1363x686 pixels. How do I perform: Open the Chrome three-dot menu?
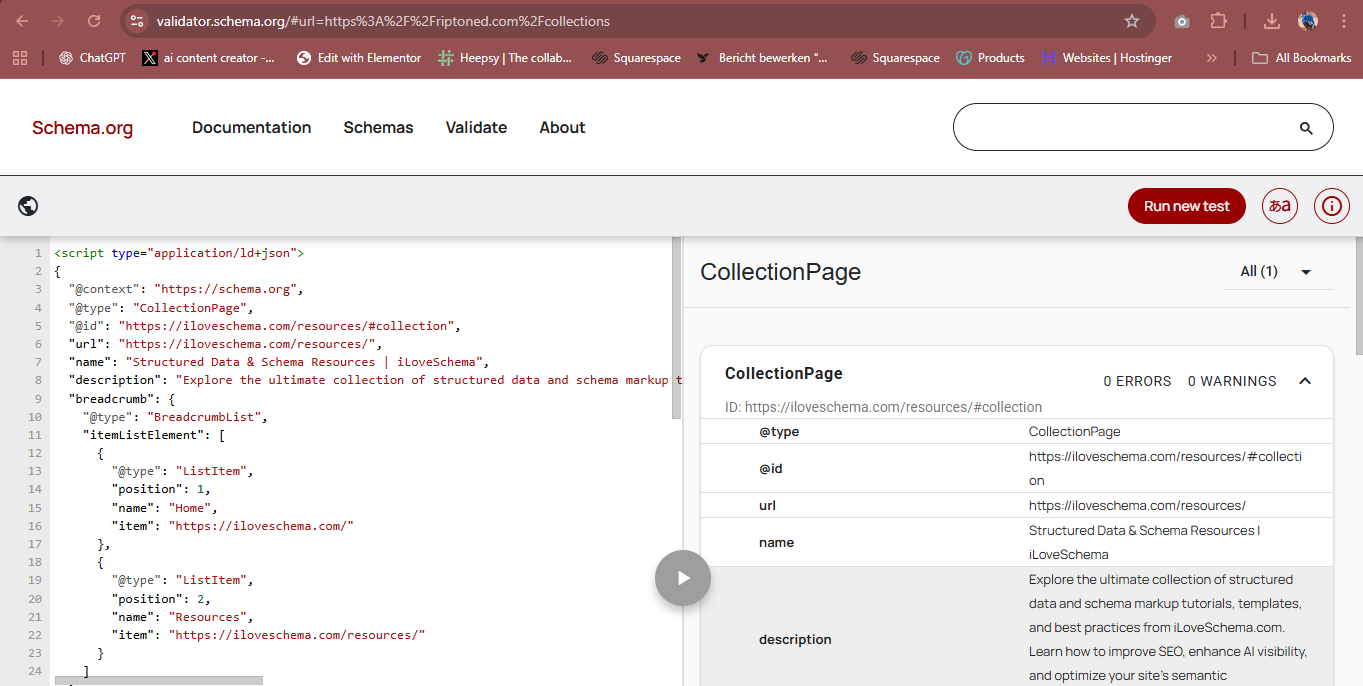[x=1344, y=21]
